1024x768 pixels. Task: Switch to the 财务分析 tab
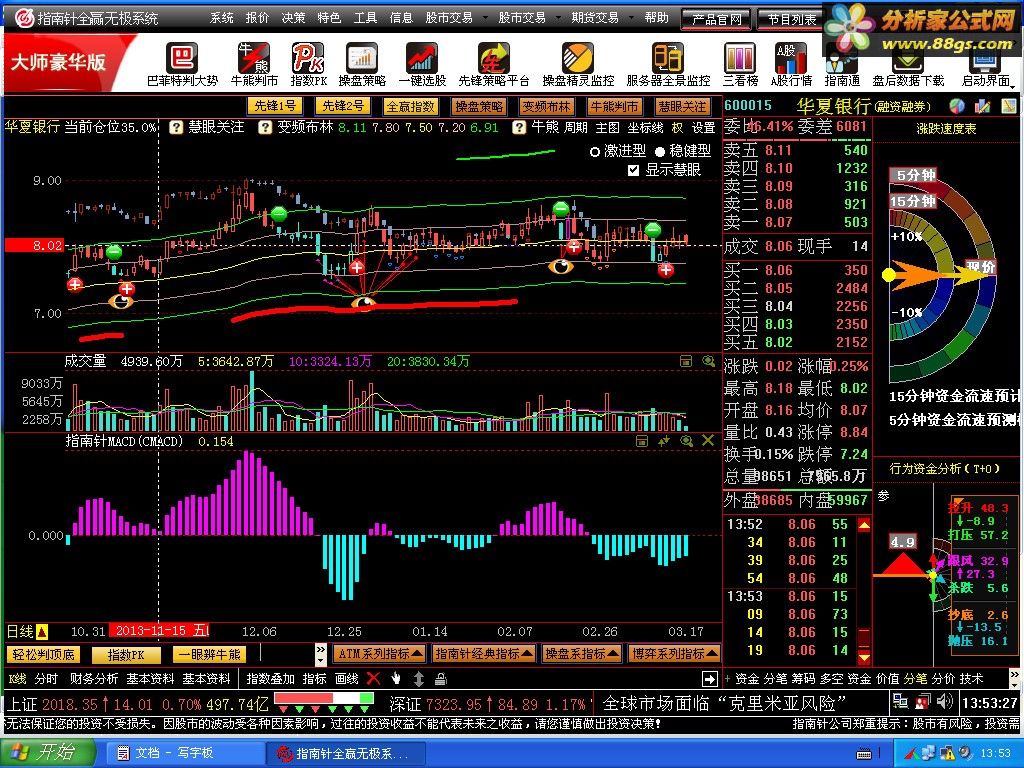point(93,679)
